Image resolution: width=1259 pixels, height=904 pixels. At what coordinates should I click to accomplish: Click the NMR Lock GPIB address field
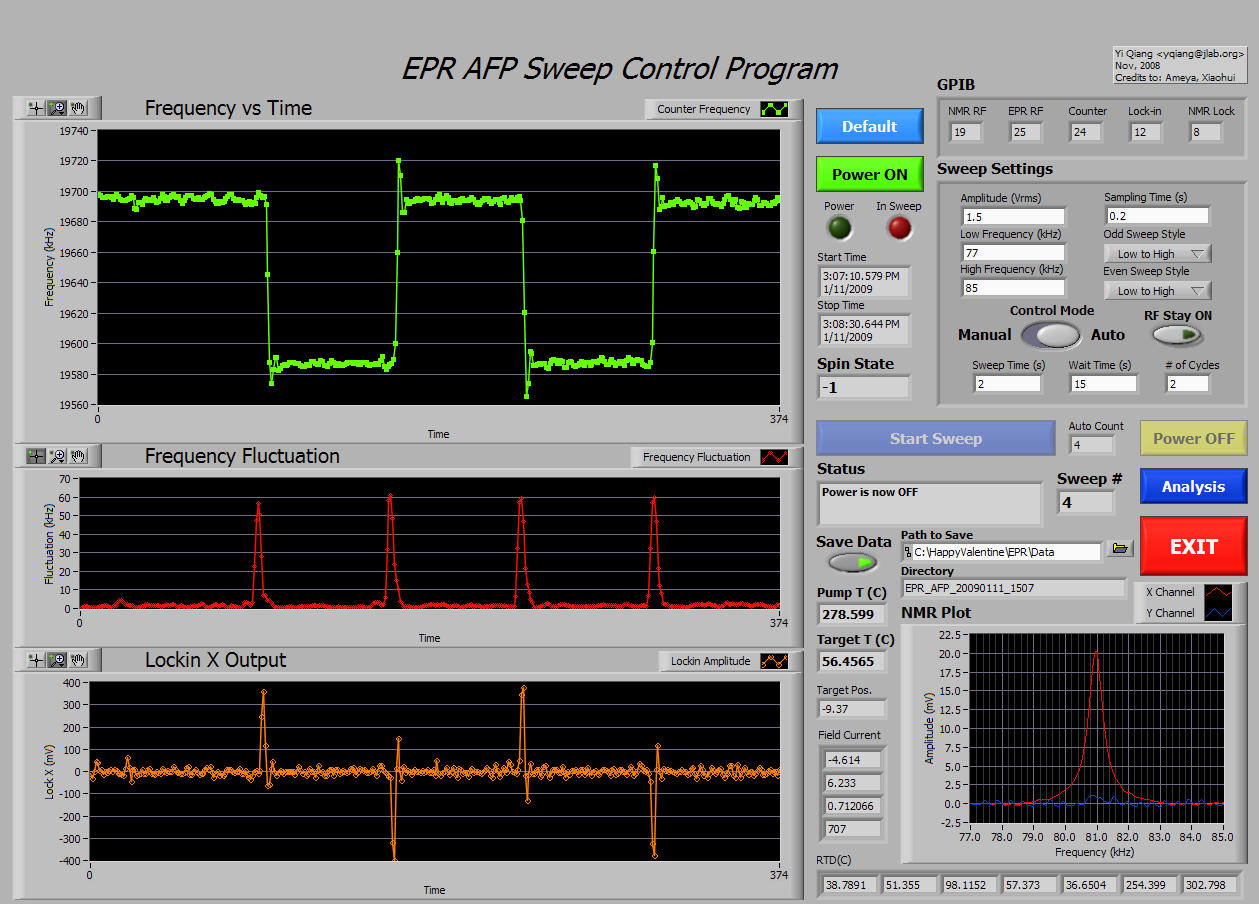tap(1206, 132)
